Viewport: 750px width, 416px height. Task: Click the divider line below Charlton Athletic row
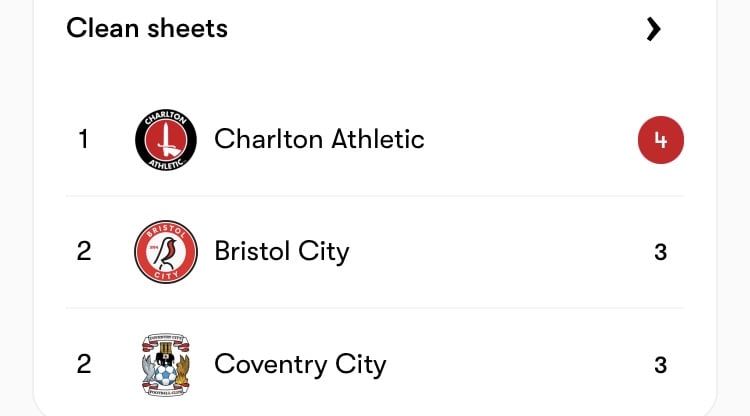pos(375,196)
